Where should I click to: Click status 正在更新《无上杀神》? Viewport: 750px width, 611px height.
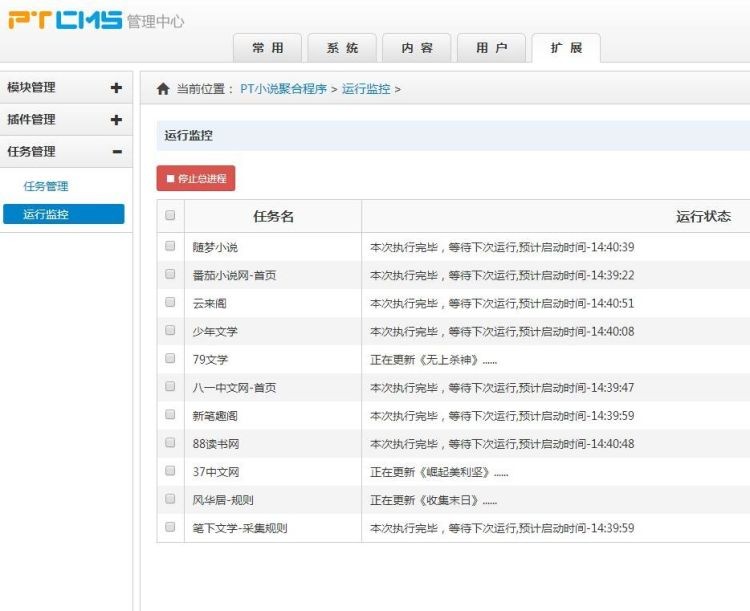[x=433, y=360]
